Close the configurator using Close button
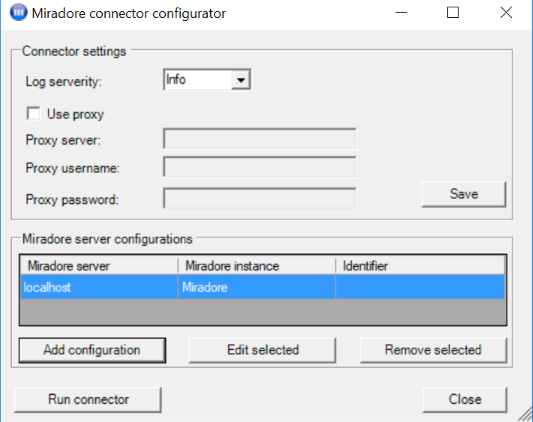533x422 pixels. pos(465,400)
